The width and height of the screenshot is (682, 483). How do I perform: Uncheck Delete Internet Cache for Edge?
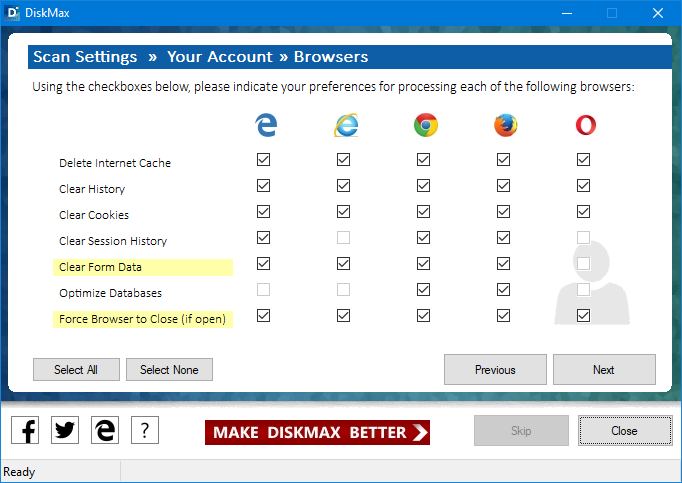click(263, 160)
